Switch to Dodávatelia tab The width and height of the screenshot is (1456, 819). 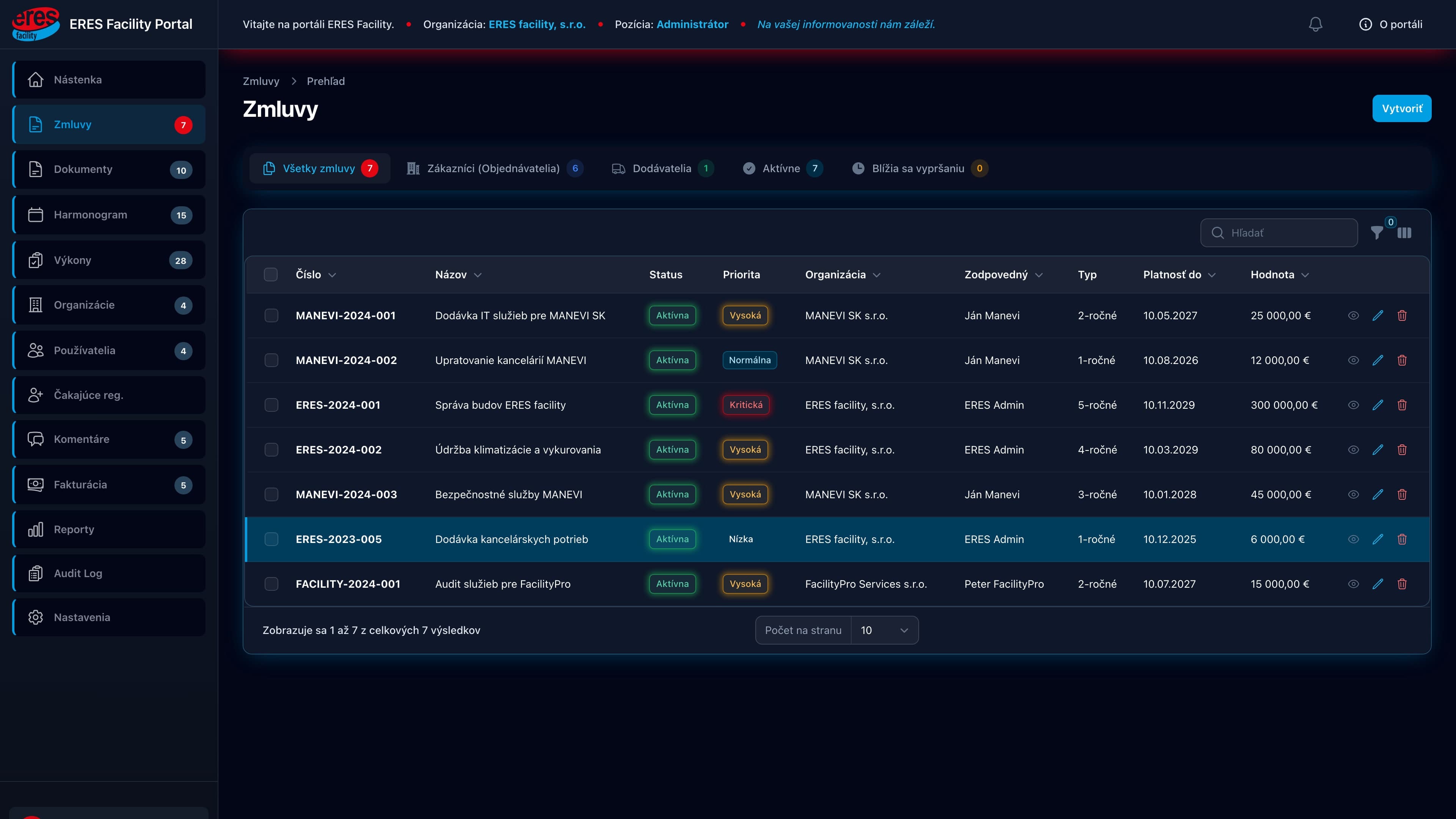662,168
